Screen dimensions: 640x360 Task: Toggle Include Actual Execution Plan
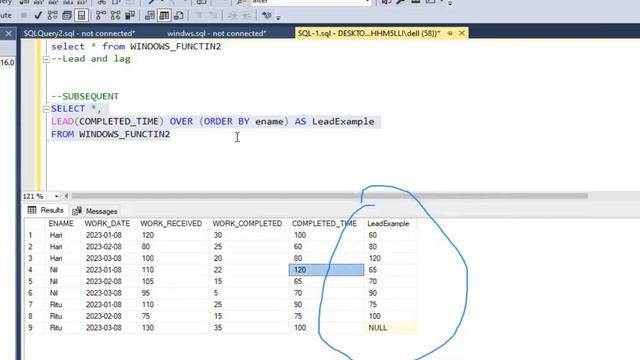tap(101, 16)
